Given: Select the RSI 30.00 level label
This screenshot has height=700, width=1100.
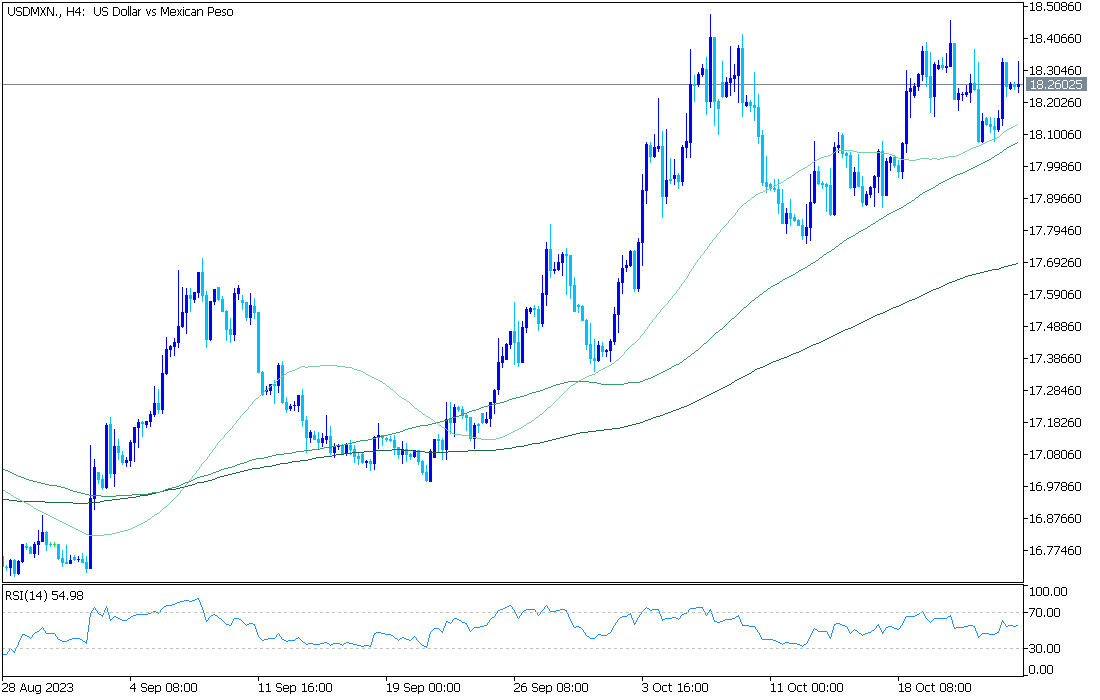Looking at the screenshot, I should [1044, 649].
